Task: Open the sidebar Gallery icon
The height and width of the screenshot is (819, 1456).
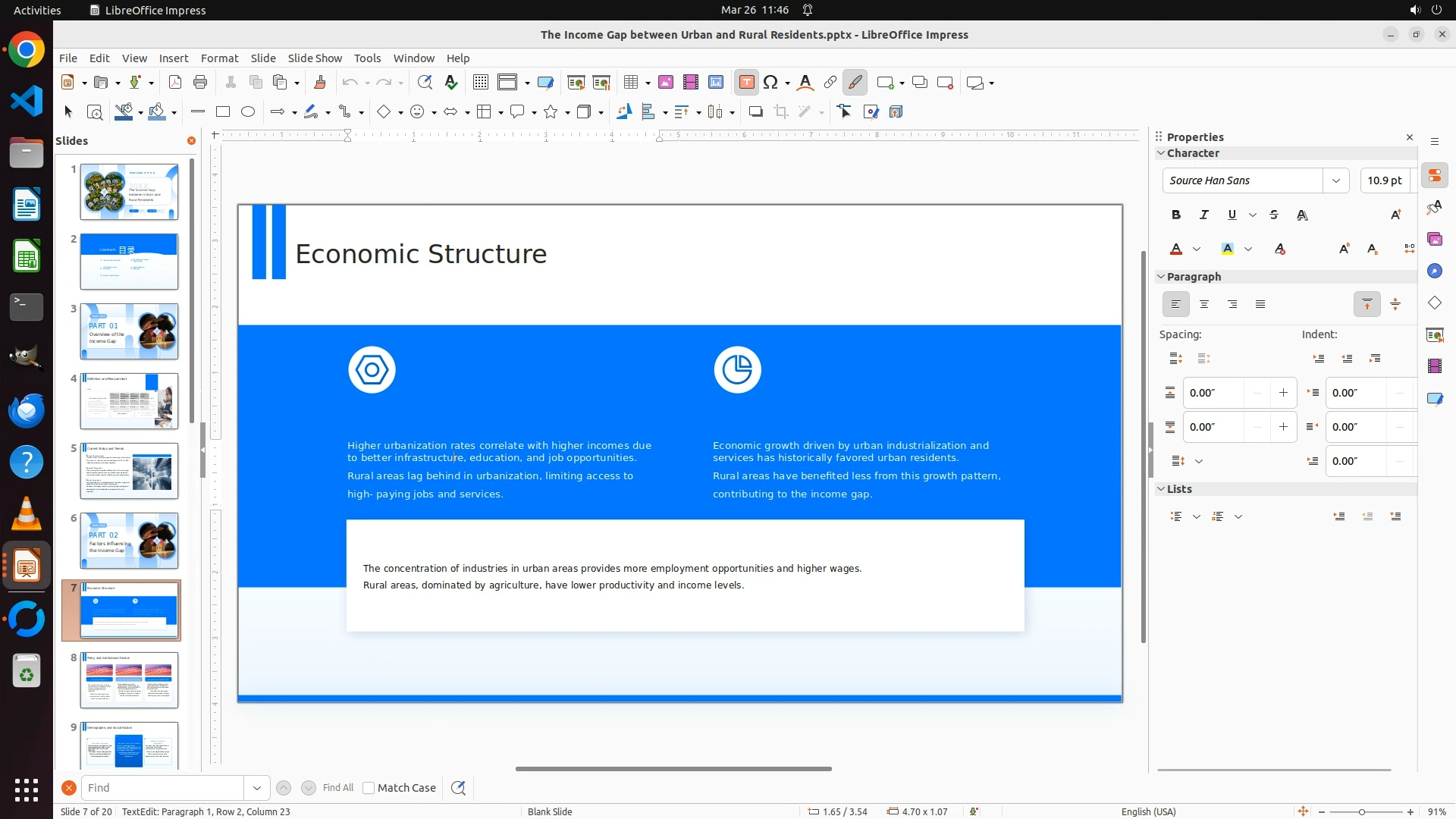Action: tap(1434, 240)
